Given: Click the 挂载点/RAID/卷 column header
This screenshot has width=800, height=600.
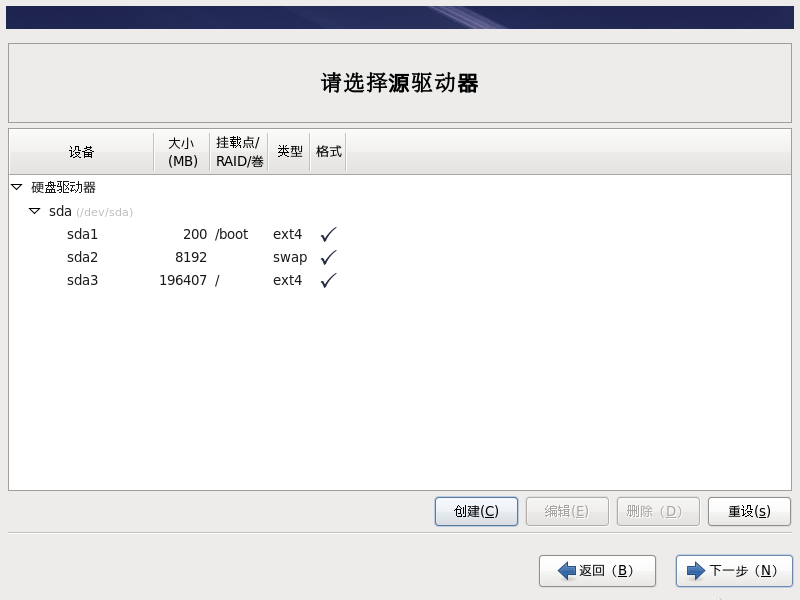Looking at the screenshot, I should (239, 152).
